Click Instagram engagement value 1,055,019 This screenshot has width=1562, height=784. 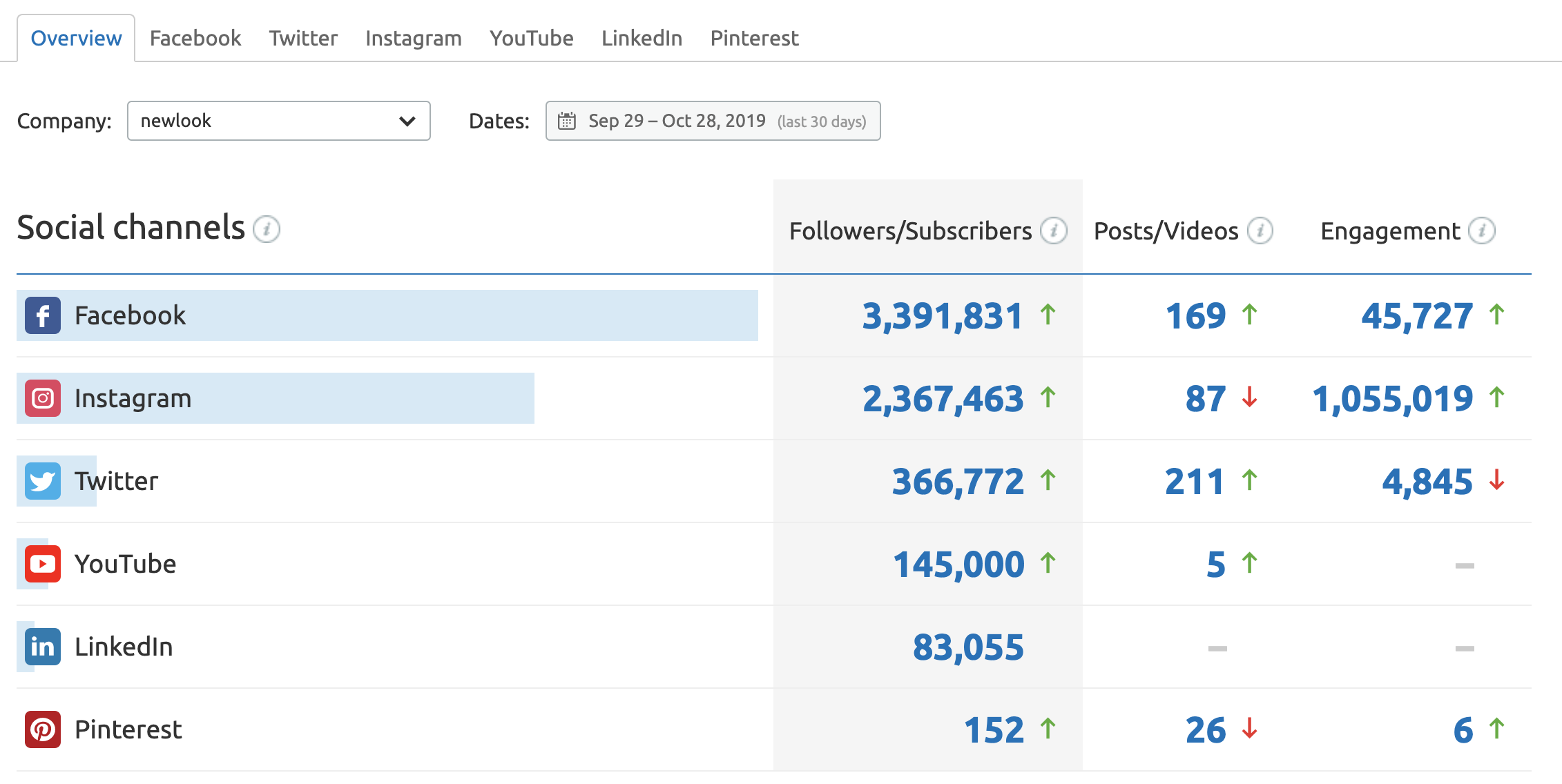pyautogui.click(x=1392, y=399)
